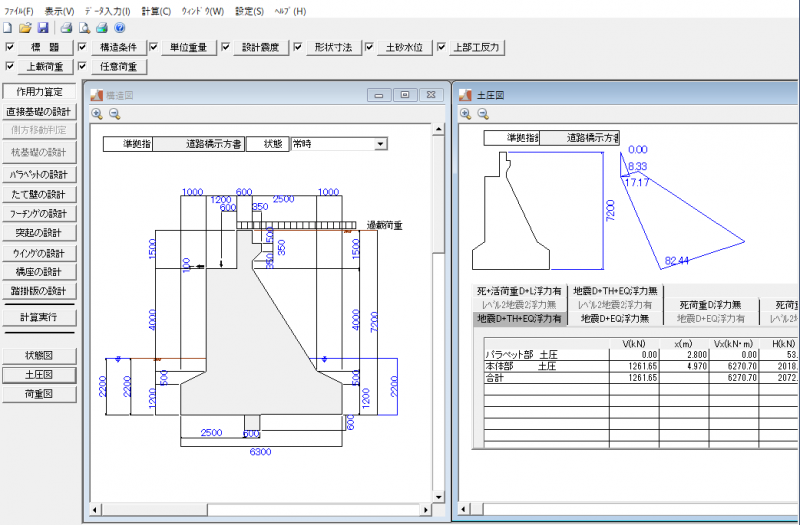
Task: Show the 状態図 view
Action: pos(39,356)
